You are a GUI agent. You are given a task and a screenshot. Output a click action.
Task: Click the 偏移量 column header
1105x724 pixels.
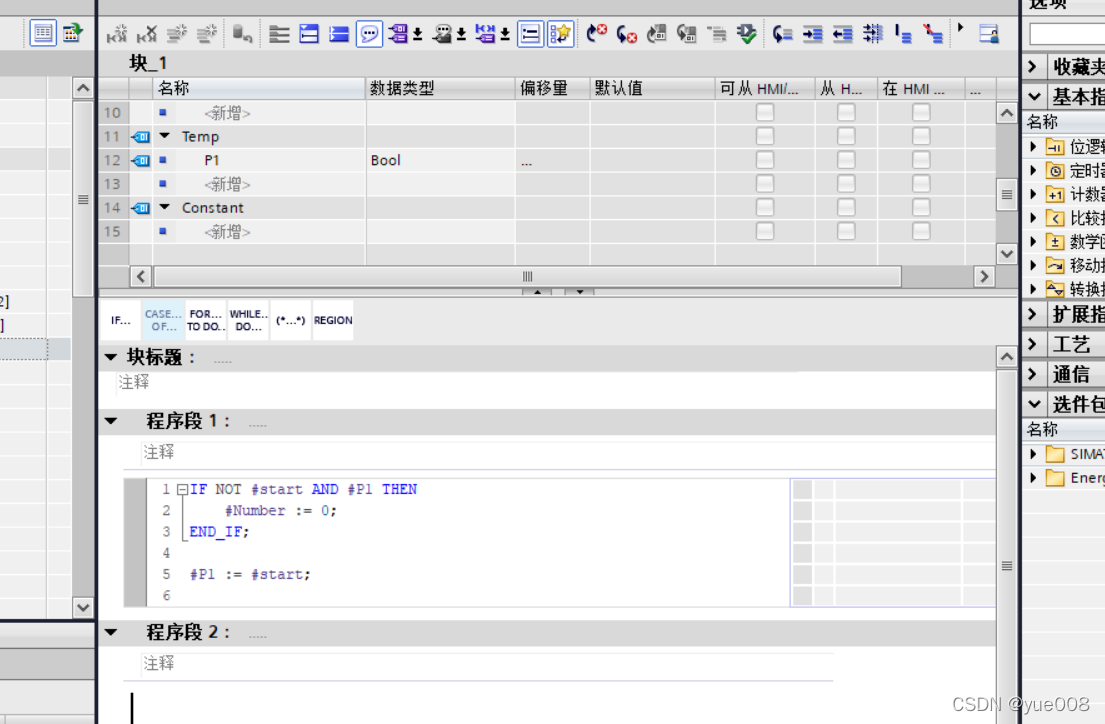[x=552, y=88]
